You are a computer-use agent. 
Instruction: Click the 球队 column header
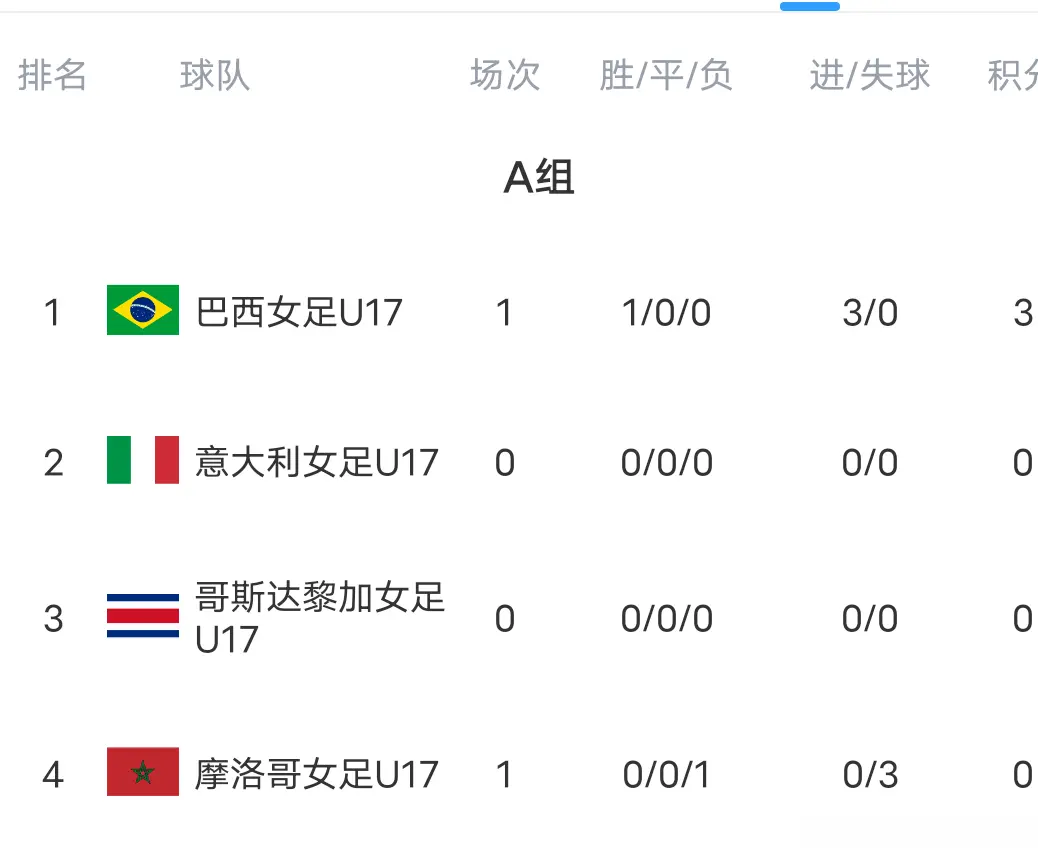pos(212,75)
